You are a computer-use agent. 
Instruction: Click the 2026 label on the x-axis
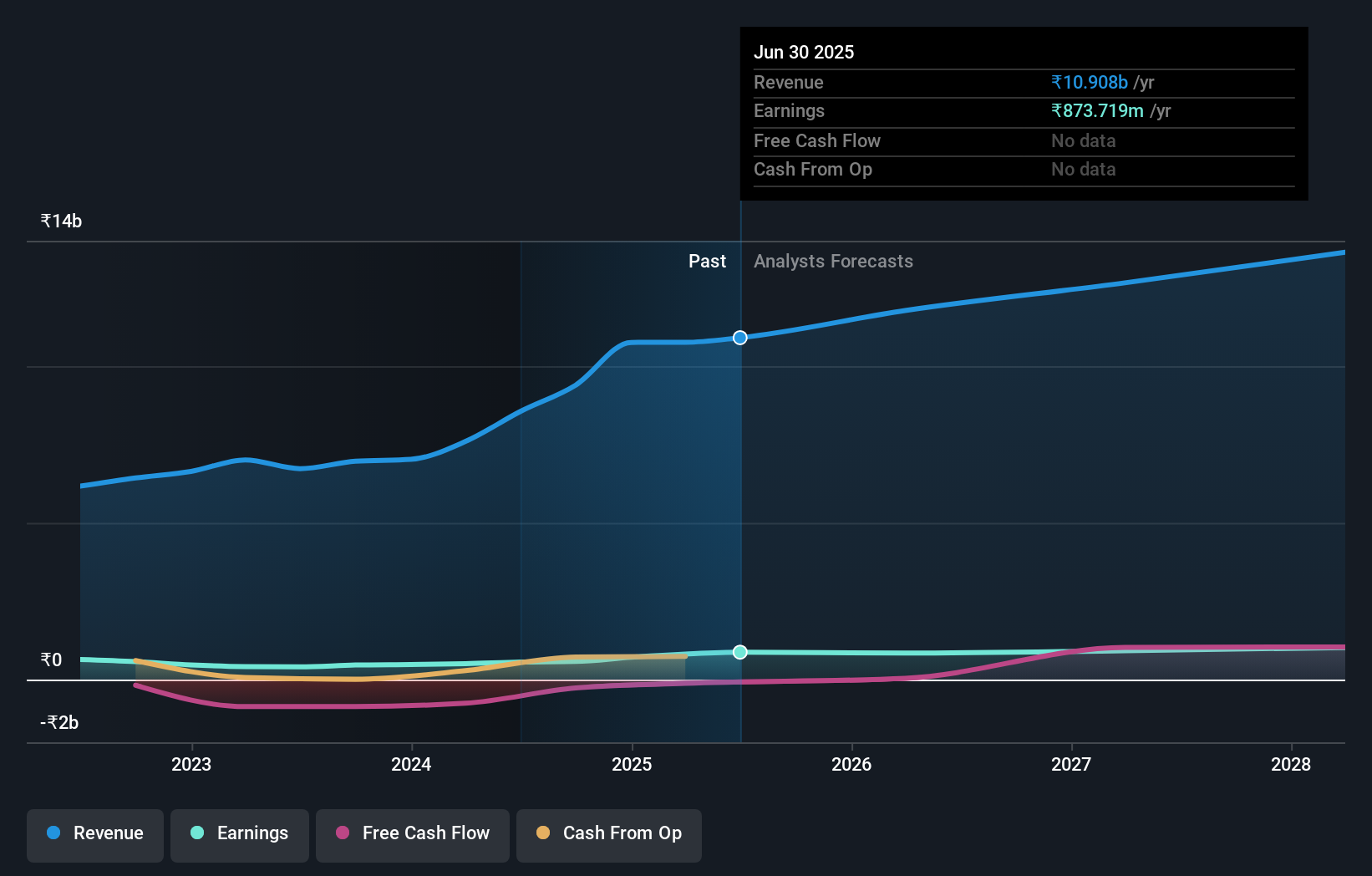point(851,764)
